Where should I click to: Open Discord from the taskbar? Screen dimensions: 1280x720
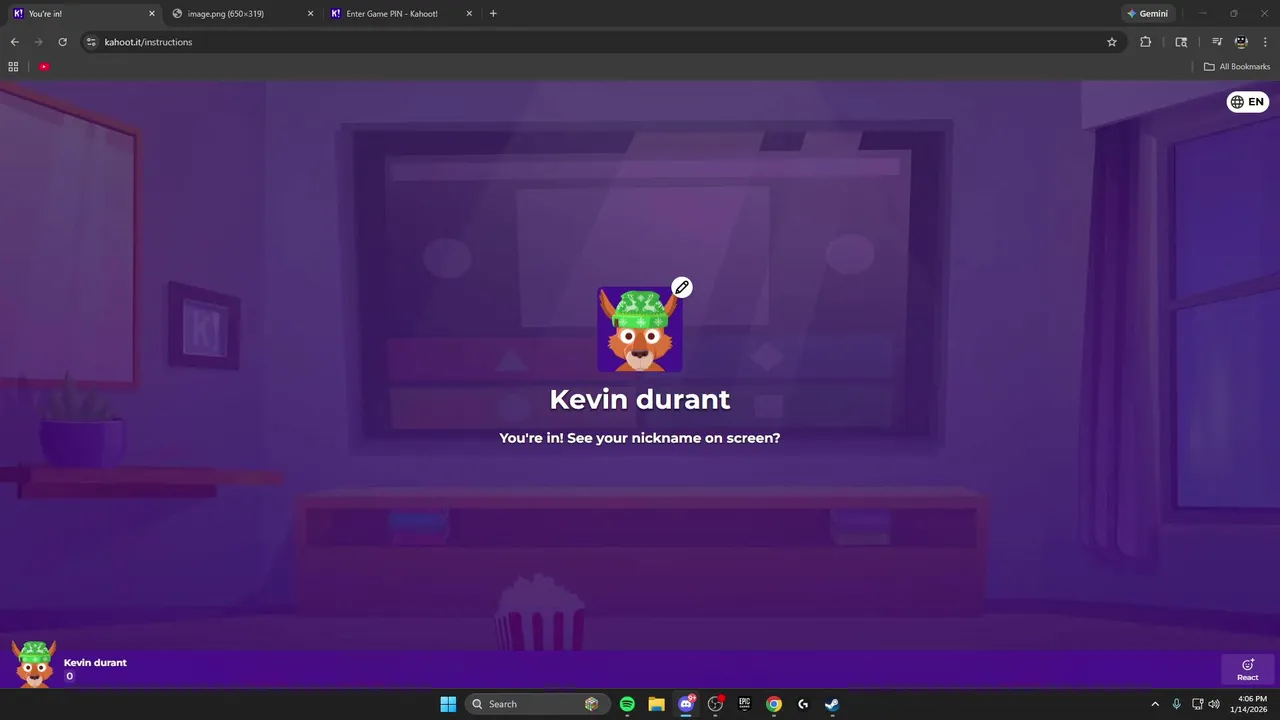(x=686, y=704)
